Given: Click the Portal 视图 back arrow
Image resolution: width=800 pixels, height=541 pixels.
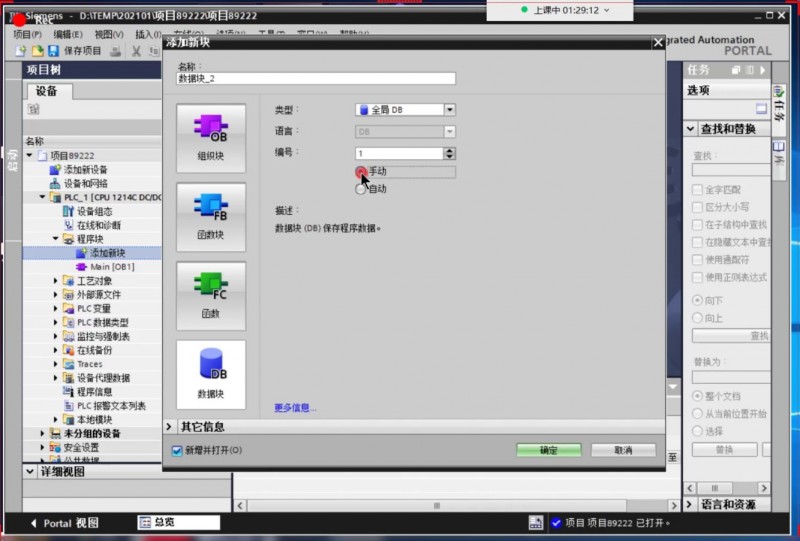Looking at the screenshot, I should (34, 523).
